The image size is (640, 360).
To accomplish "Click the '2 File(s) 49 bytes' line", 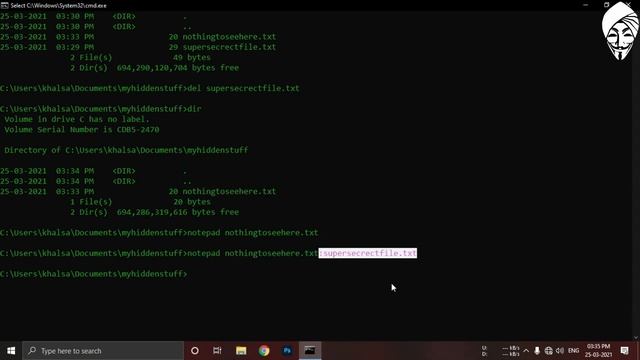I will click(x=140, y=57).
